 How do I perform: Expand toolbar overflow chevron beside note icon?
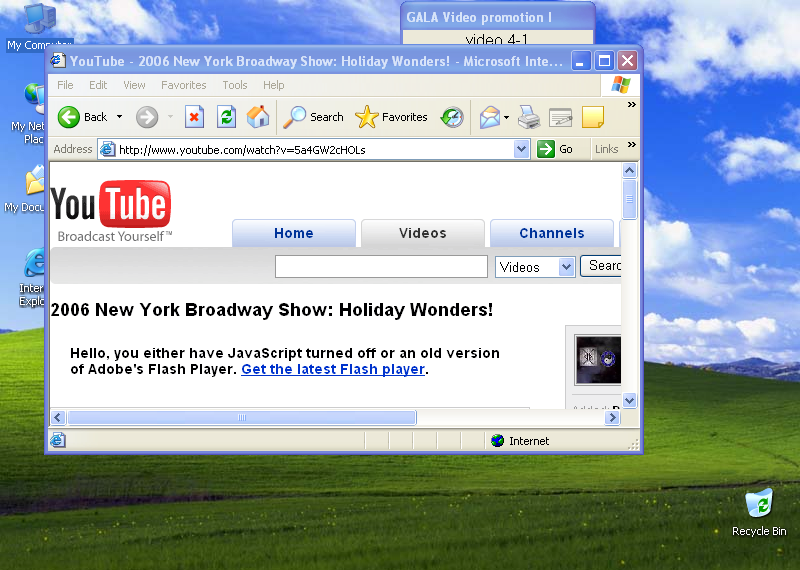coord(632,105)
